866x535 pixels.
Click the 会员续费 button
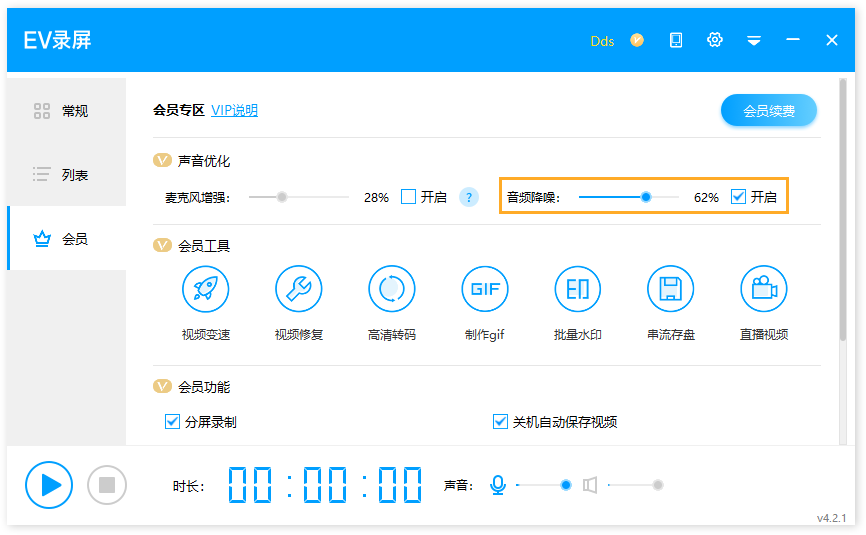click(x=769, y=110)
